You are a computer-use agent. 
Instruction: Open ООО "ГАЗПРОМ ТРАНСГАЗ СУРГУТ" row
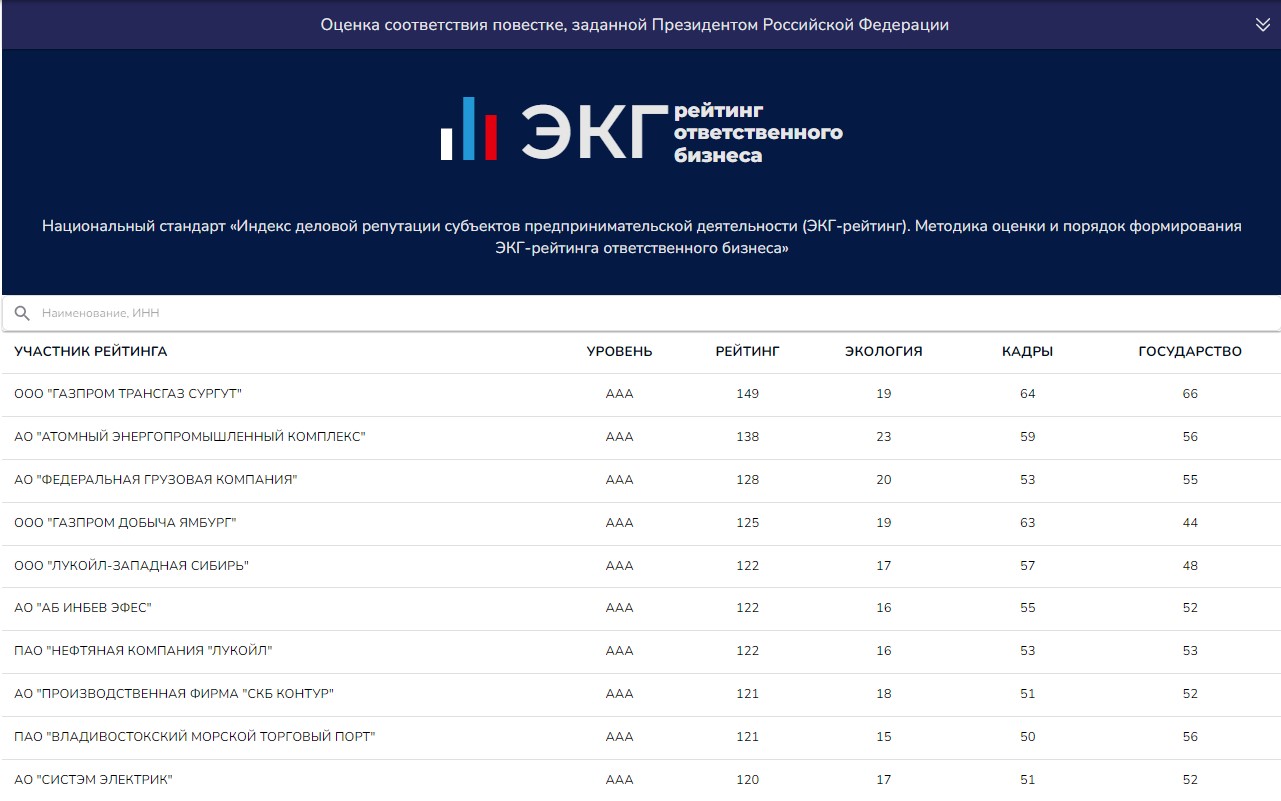pos(641,394)
